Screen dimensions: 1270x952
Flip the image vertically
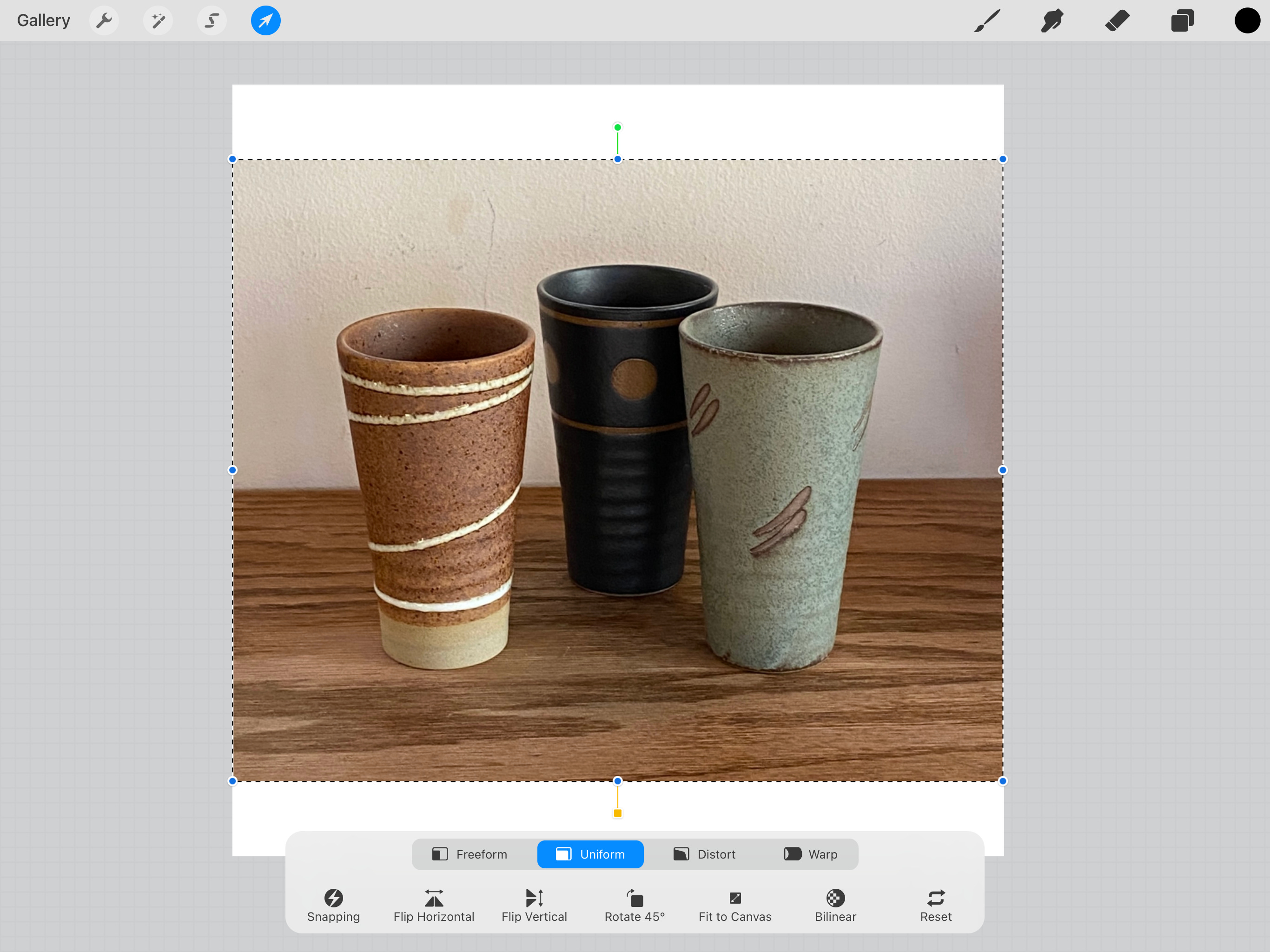pyautogui.click(x=534, y=905)
